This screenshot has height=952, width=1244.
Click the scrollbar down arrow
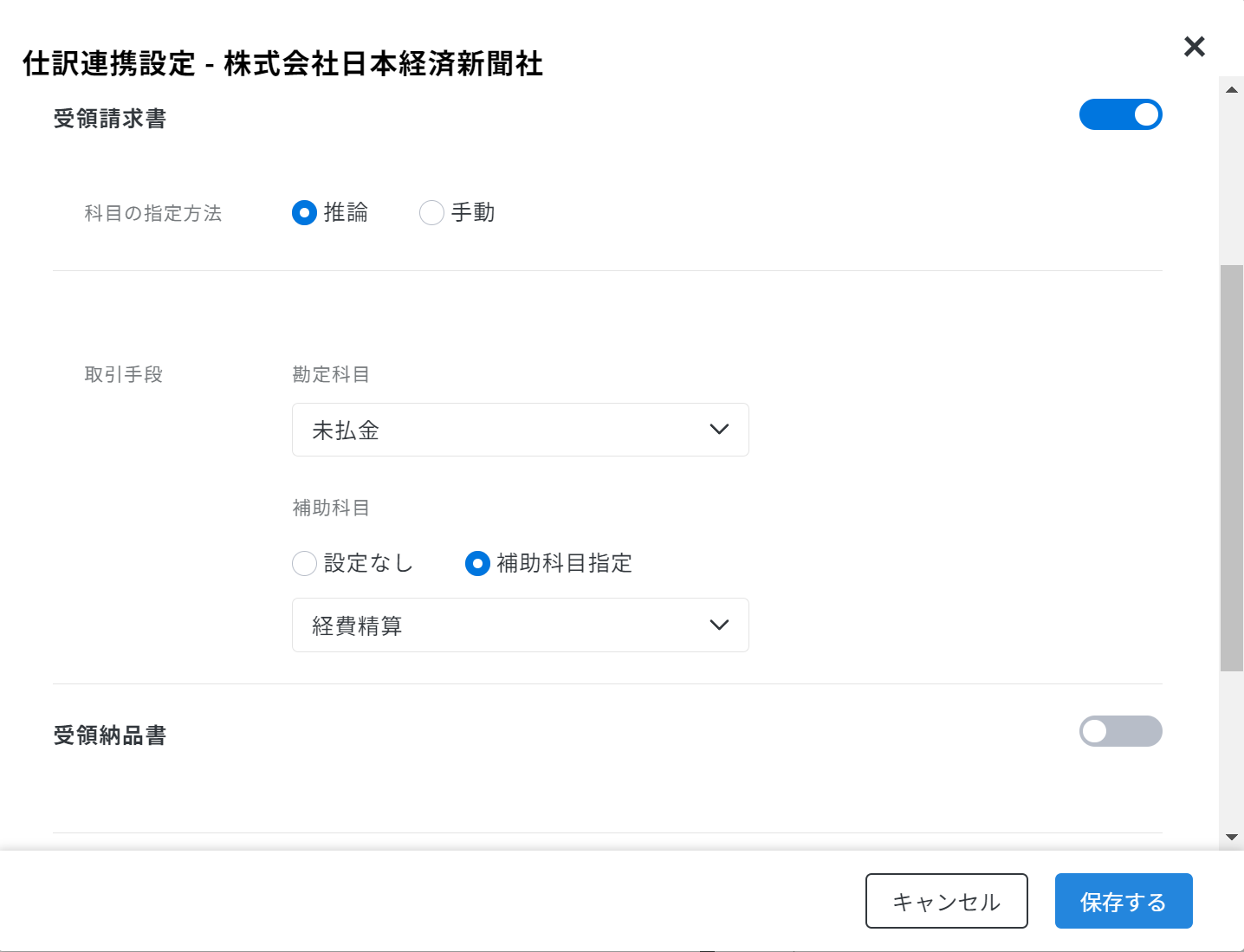[x=1231, y=837]
